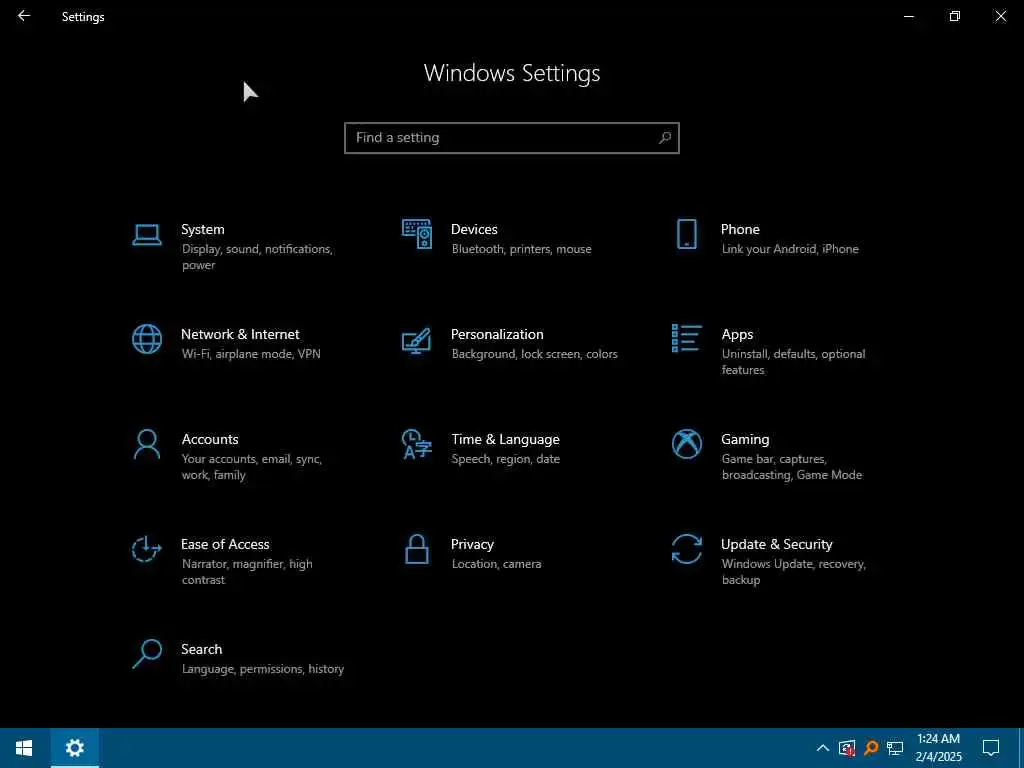Click 'Location, camera' description
Image resolution: width=1024 pixels, height=768 pixels.
click(496, 564)
